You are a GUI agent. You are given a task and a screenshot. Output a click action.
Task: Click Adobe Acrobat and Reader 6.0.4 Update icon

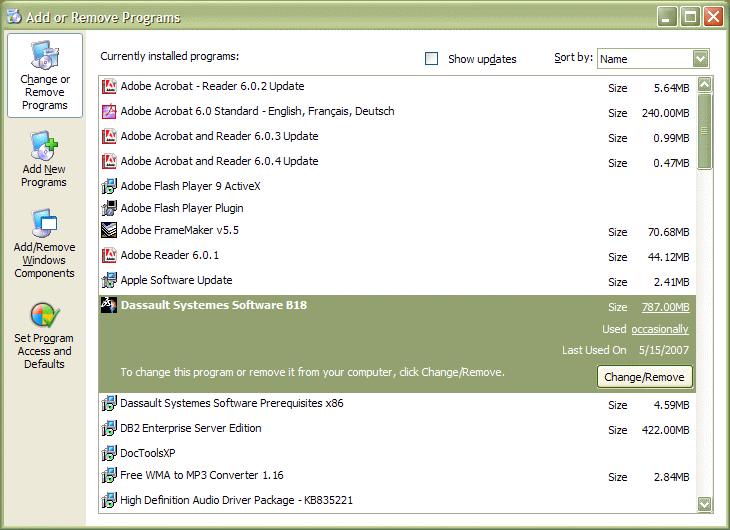pyautogui.click(x=109, y=161)
